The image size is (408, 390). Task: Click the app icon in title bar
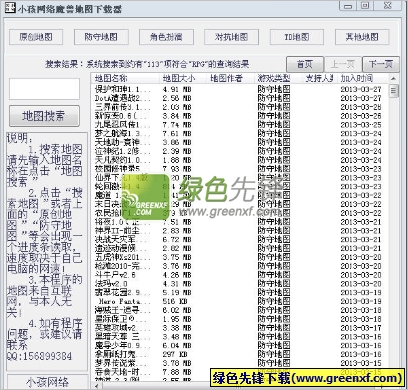[x=10, y=7]
